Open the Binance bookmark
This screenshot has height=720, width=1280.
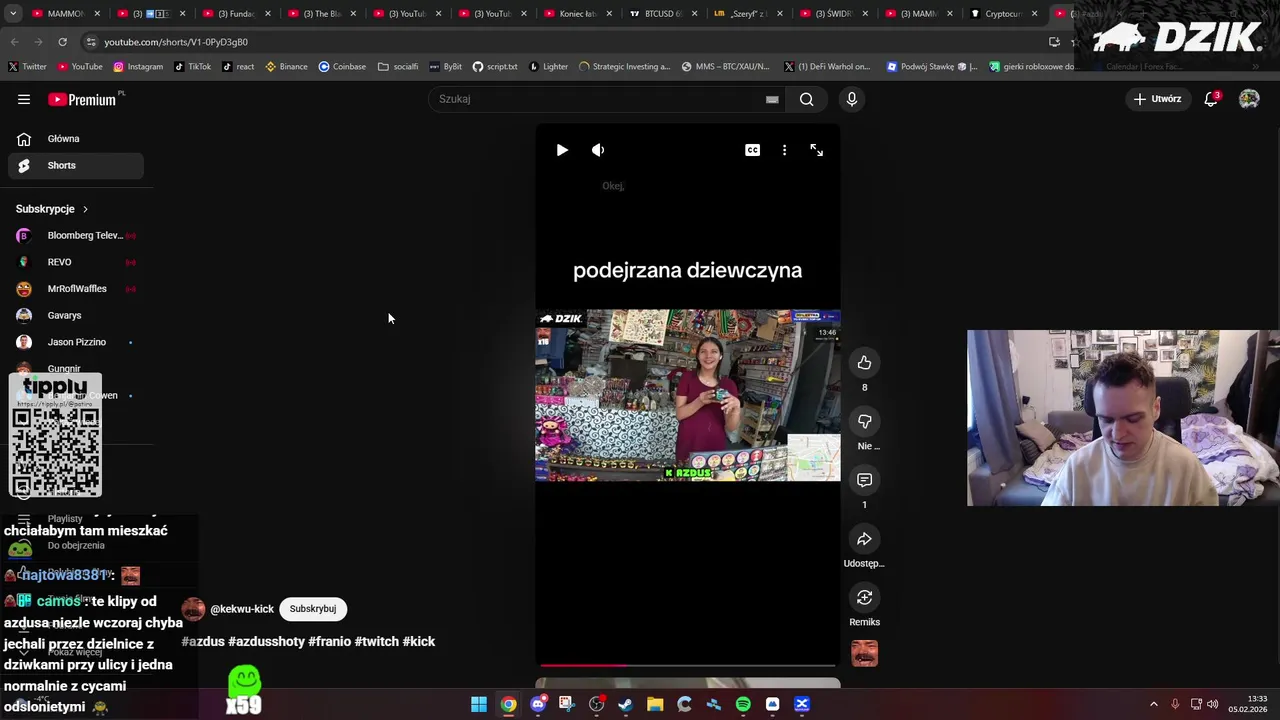[286, 67]
